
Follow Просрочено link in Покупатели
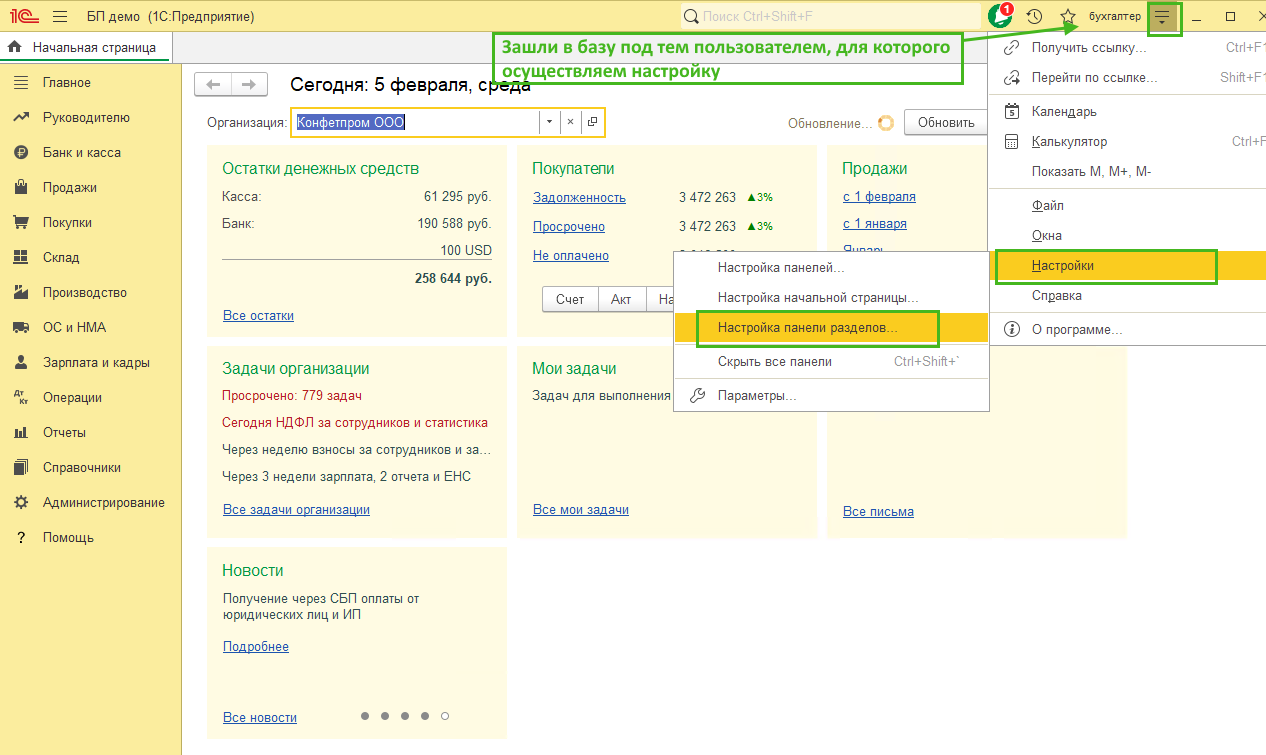569,227
